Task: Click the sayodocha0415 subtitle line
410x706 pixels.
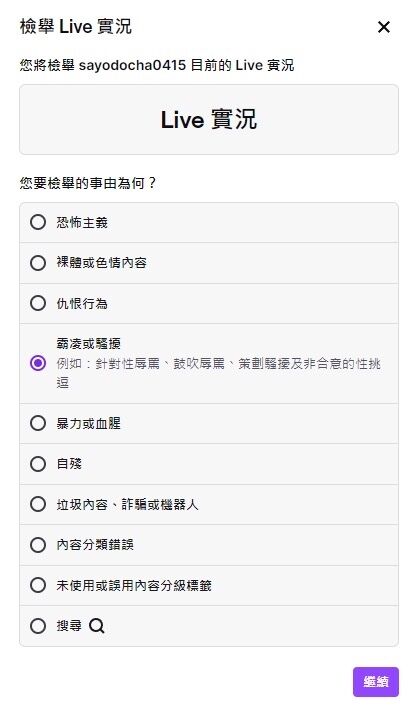Action: [x=157, y=65]
